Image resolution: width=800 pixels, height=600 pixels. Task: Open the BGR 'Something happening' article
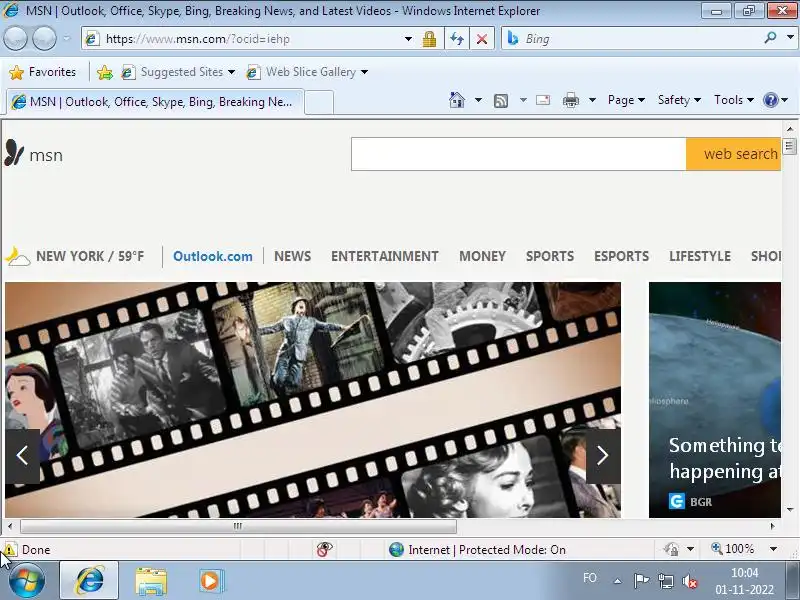[x=715, y=399]
